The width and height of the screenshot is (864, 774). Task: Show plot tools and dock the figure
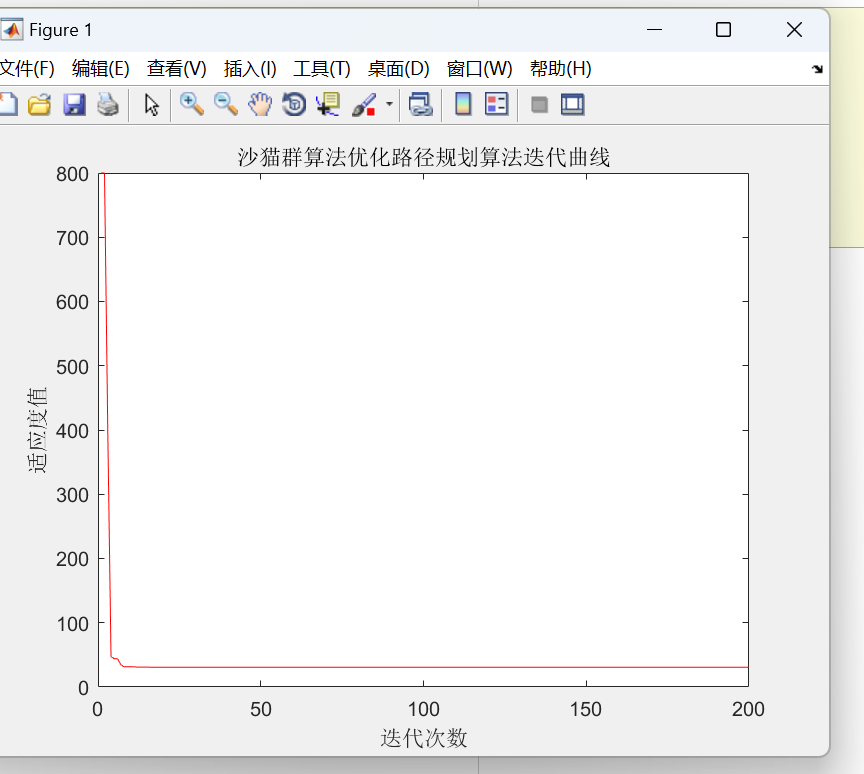(572, 104)
